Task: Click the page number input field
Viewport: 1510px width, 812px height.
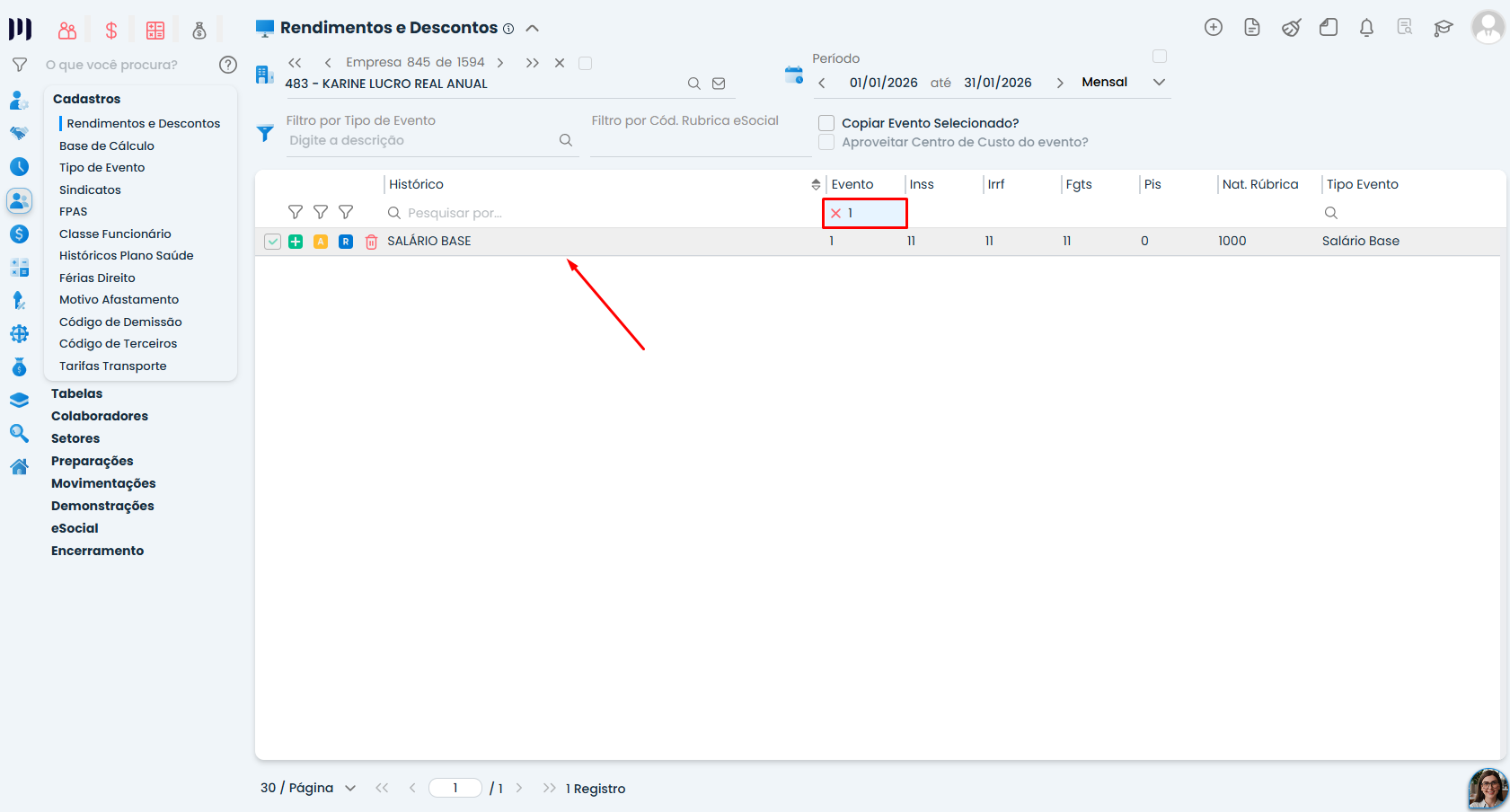Action: pos(455,788)
